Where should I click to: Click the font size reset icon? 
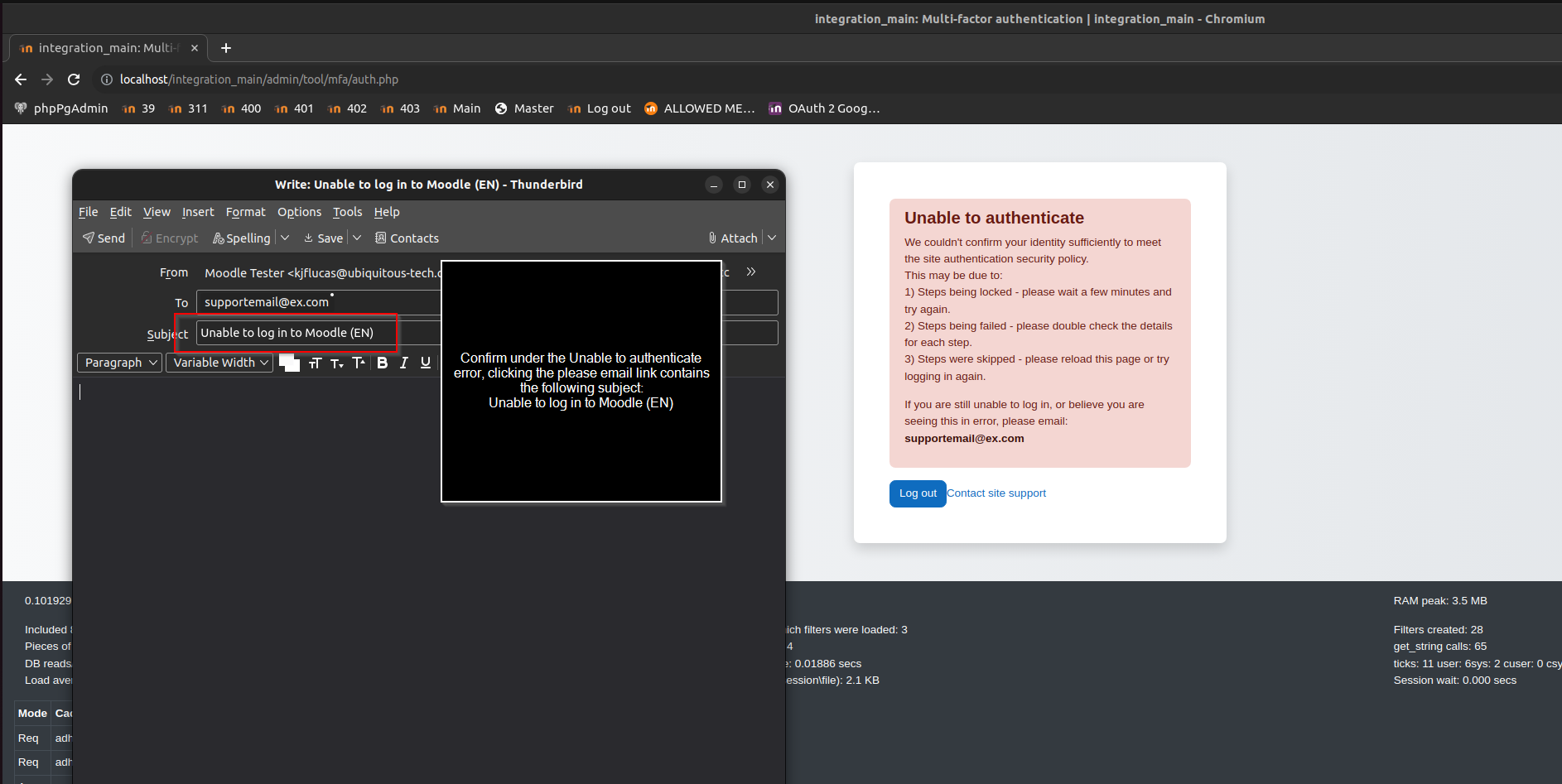(x=315, y=363)
